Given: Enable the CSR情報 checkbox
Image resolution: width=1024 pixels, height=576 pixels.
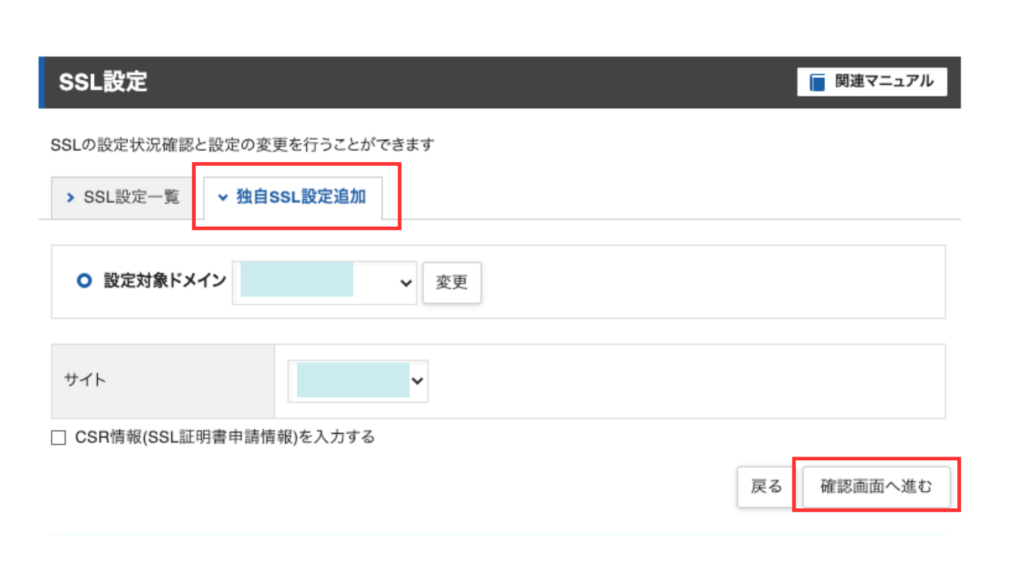Looking at the screenshot, I should point(59,438).
